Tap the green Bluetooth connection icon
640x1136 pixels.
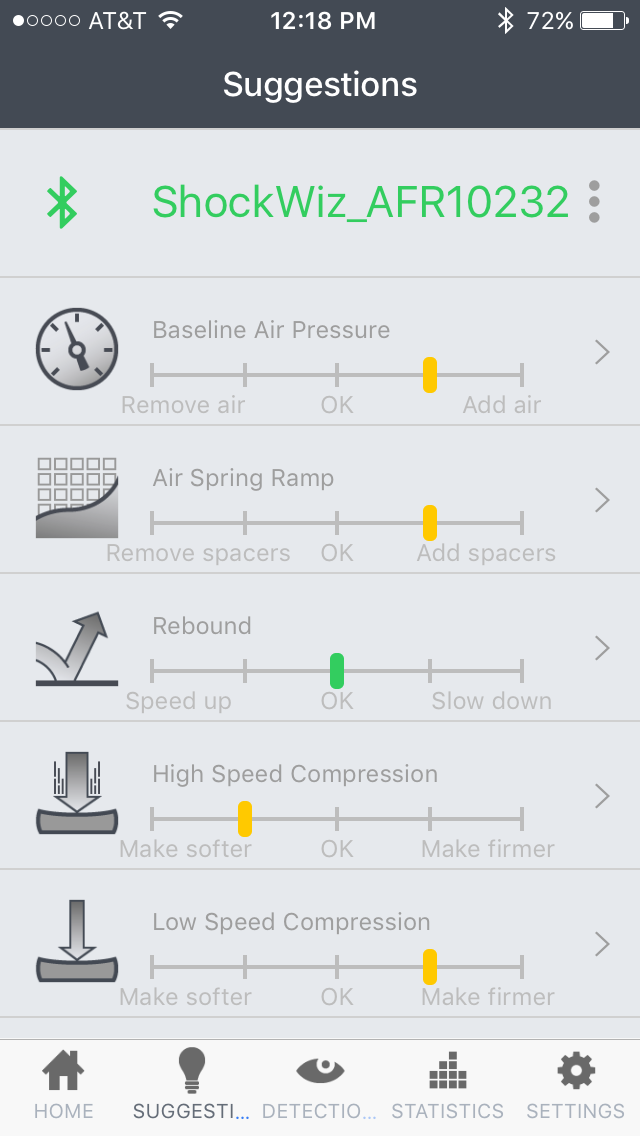pos(63,203)
